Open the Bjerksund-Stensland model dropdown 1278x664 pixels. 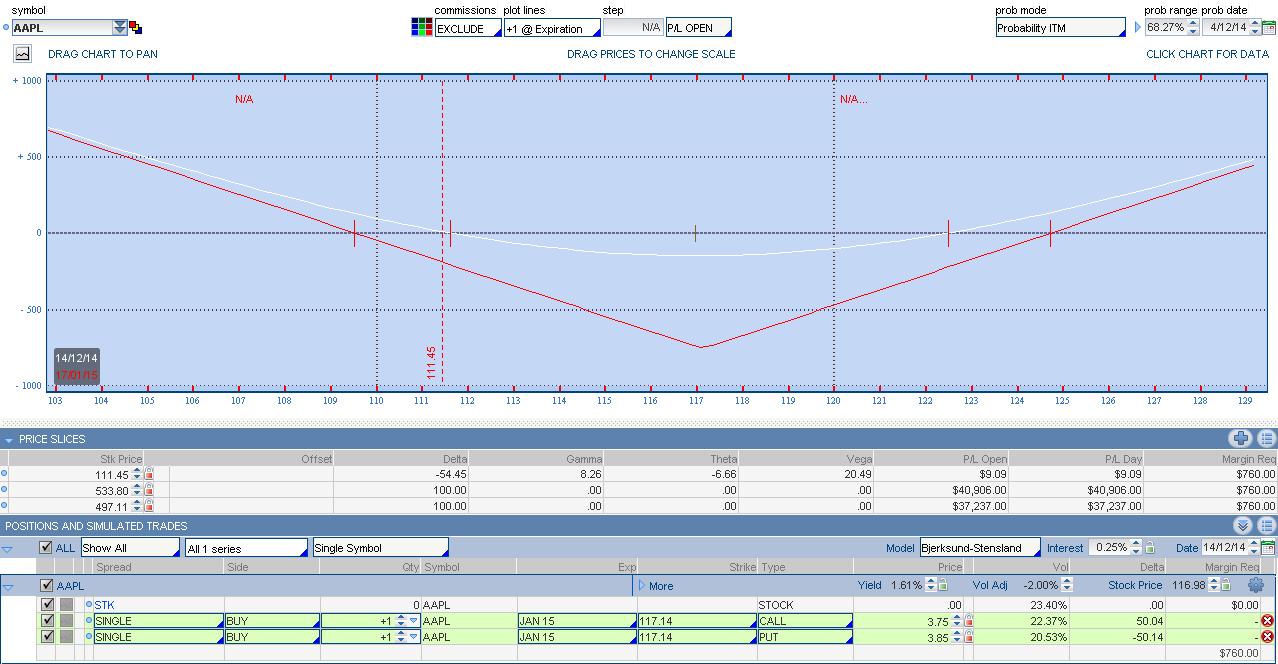[x=979, y=548]
